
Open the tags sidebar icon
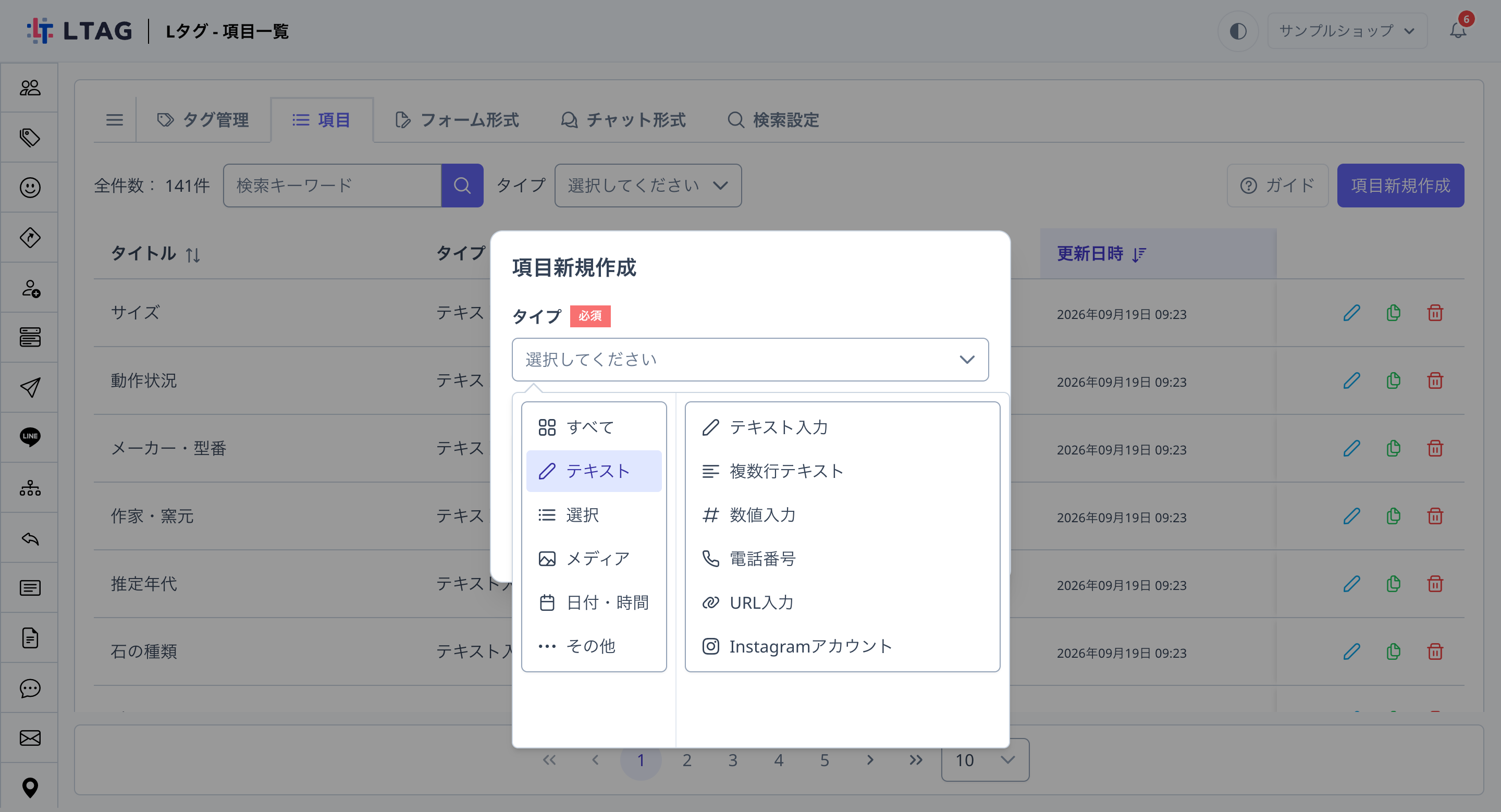click(30, 138)
